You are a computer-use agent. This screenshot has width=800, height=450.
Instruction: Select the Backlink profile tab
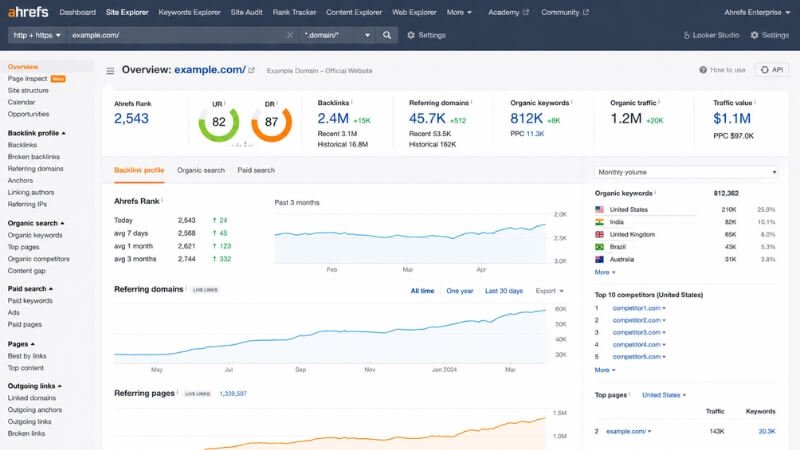point(139,170)
